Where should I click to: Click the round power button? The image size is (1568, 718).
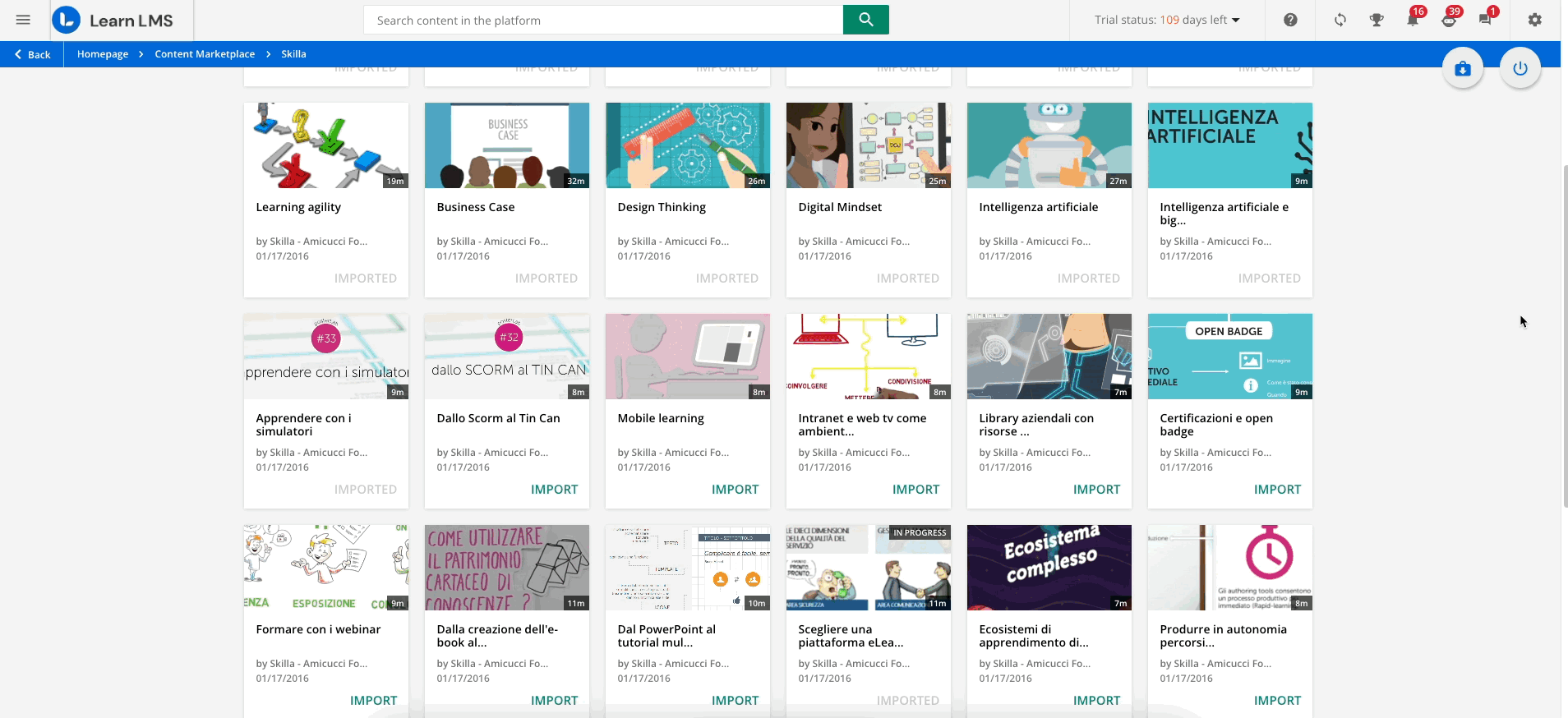[x=1520, y=69]
